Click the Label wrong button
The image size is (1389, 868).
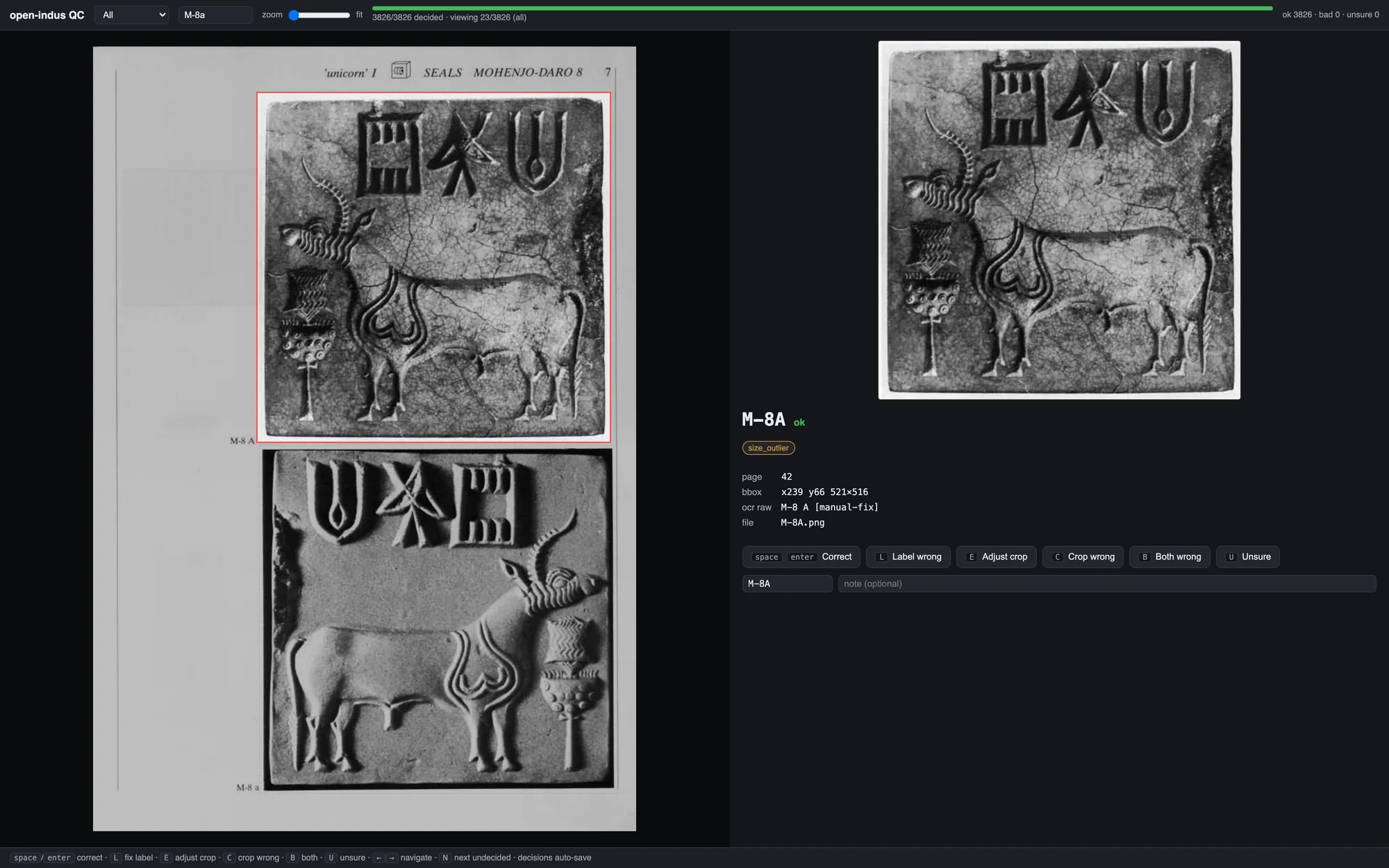908,557
